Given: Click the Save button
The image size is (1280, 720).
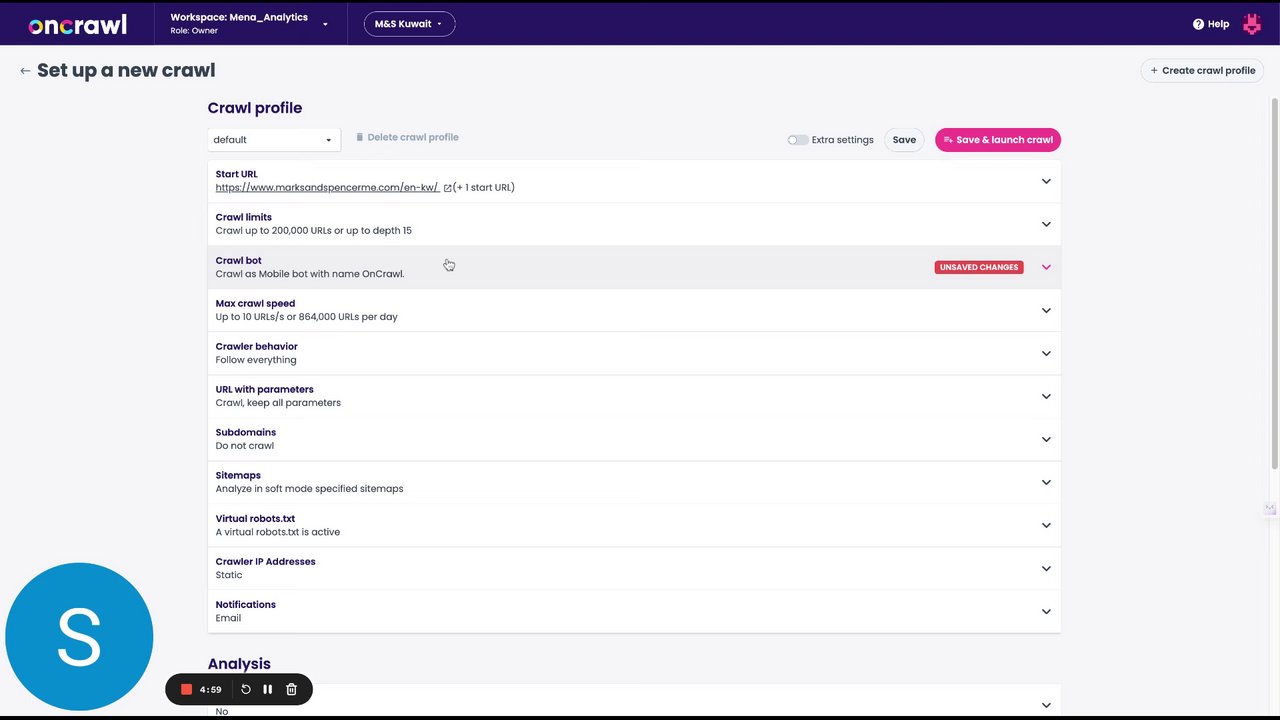Looking at the screenshot, I should coord(904,140).
